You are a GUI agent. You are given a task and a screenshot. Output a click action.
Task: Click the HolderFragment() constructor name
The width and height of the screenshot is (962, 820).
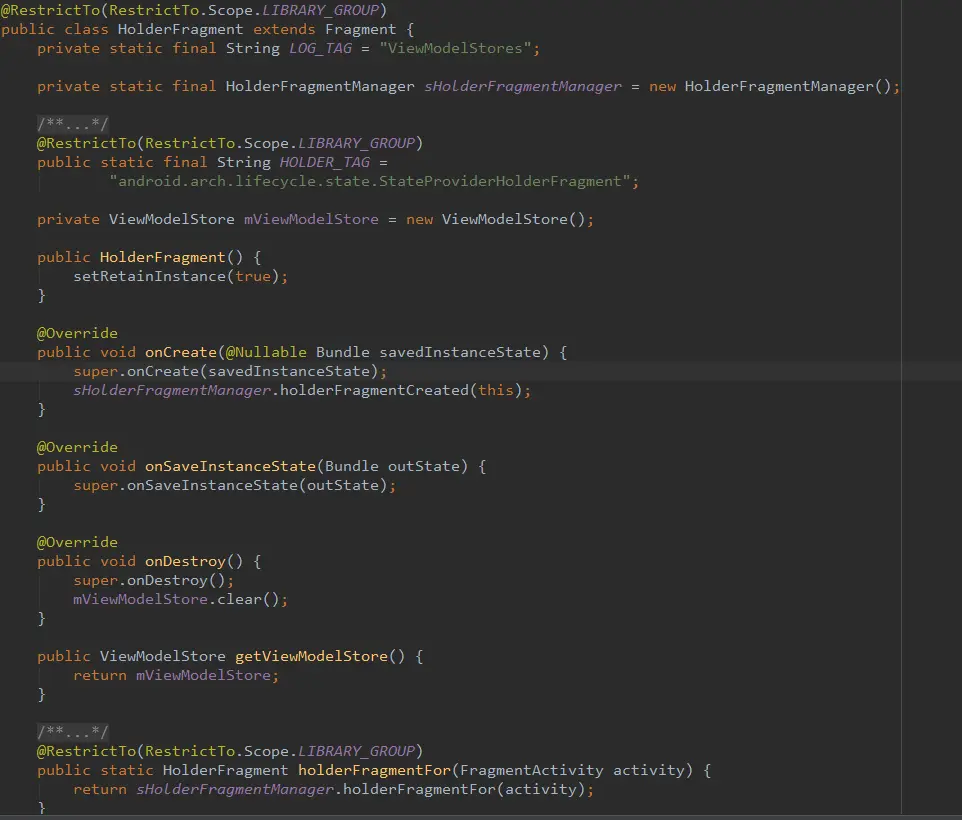163,258
